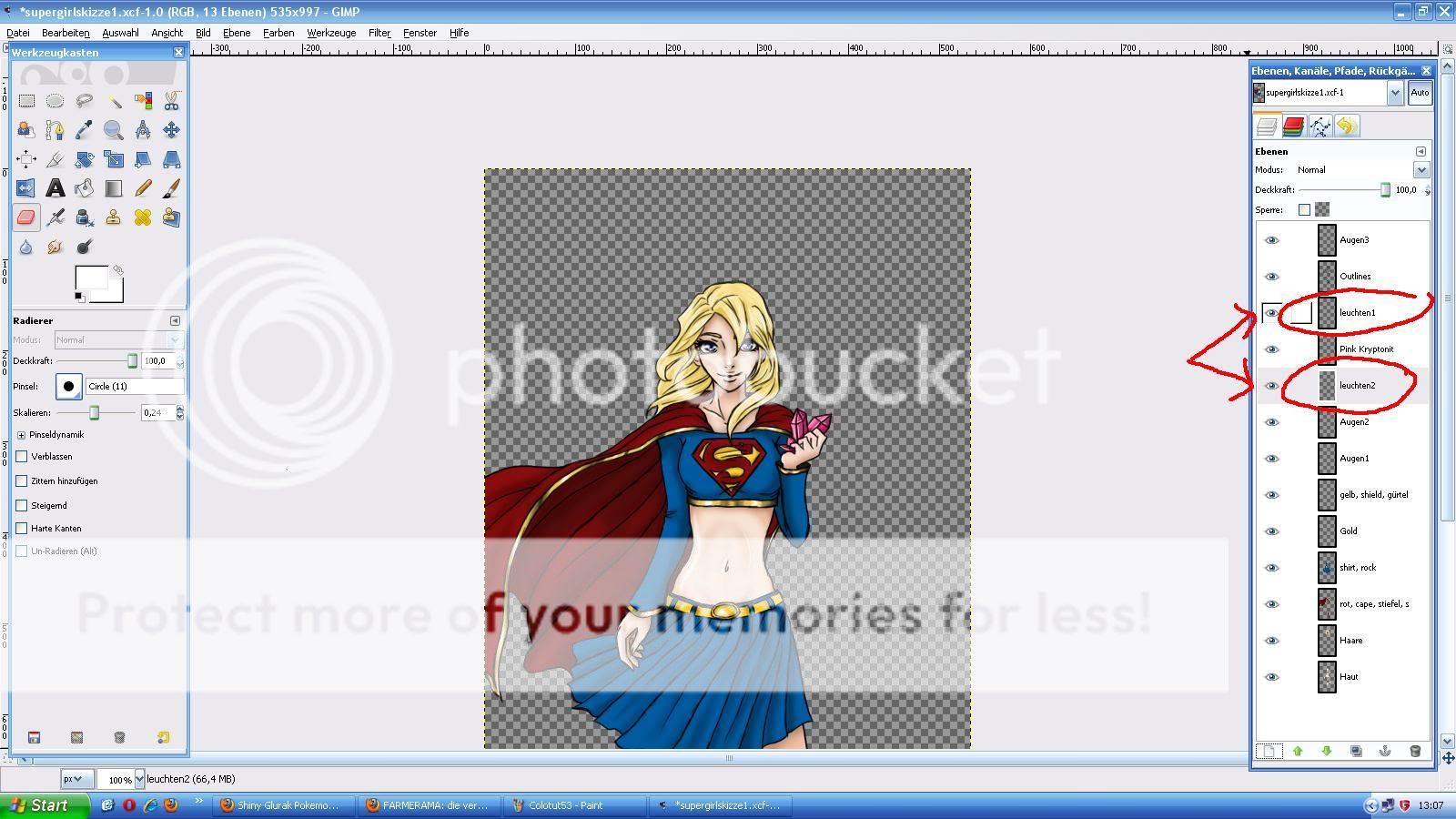
Task: Open the Filter menu
Action: 379,33
